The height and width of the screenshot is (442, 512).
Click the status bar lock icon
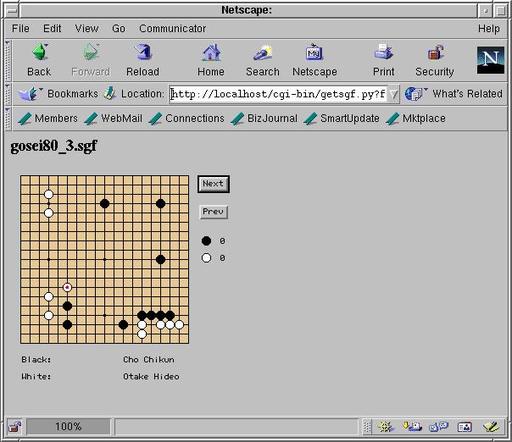tap(14, 427)
